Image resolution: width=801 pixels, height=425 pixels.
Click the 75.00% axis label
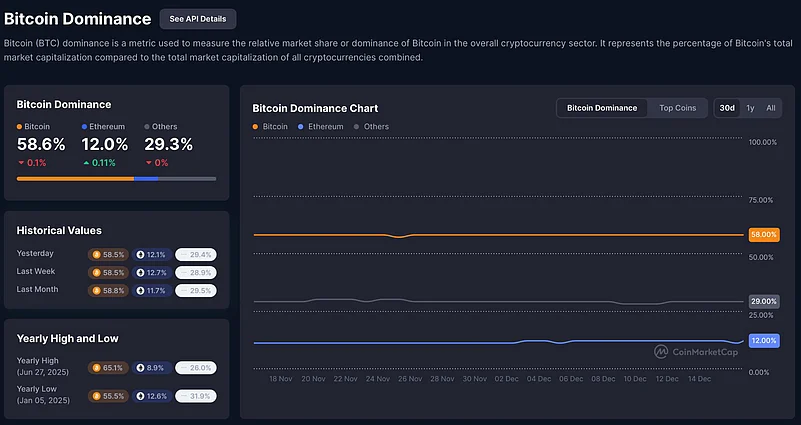761,200
